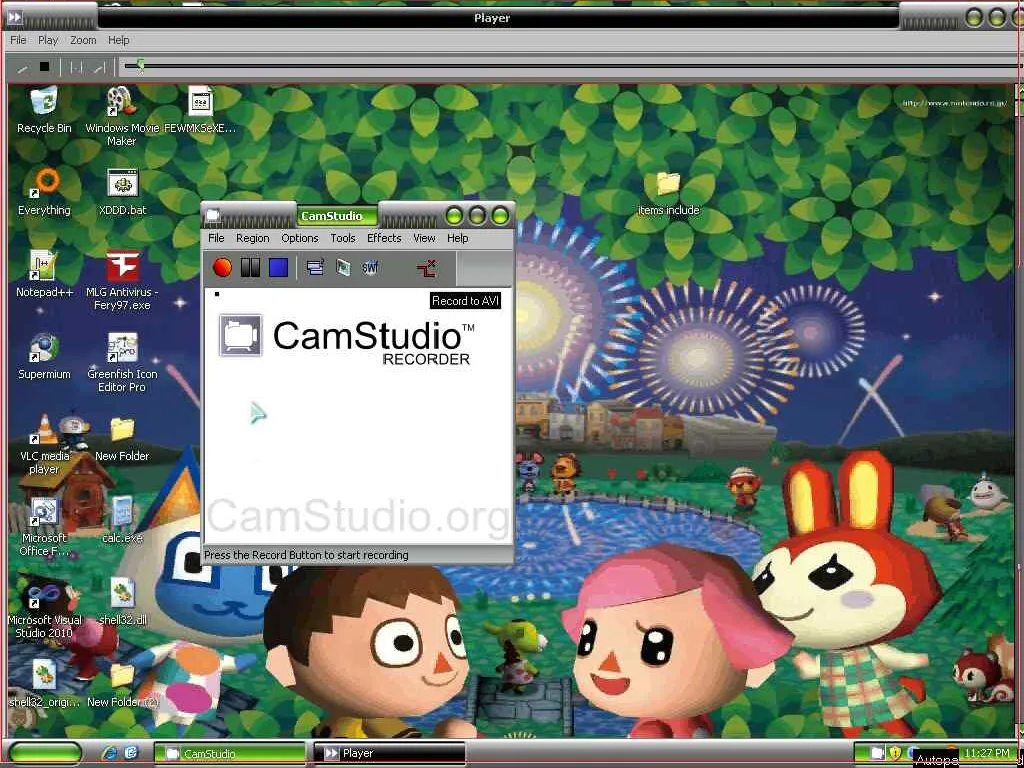Open CamStudio's Help menu
The width and height of the screenshot is (1024, 768).
click(458, 238)
